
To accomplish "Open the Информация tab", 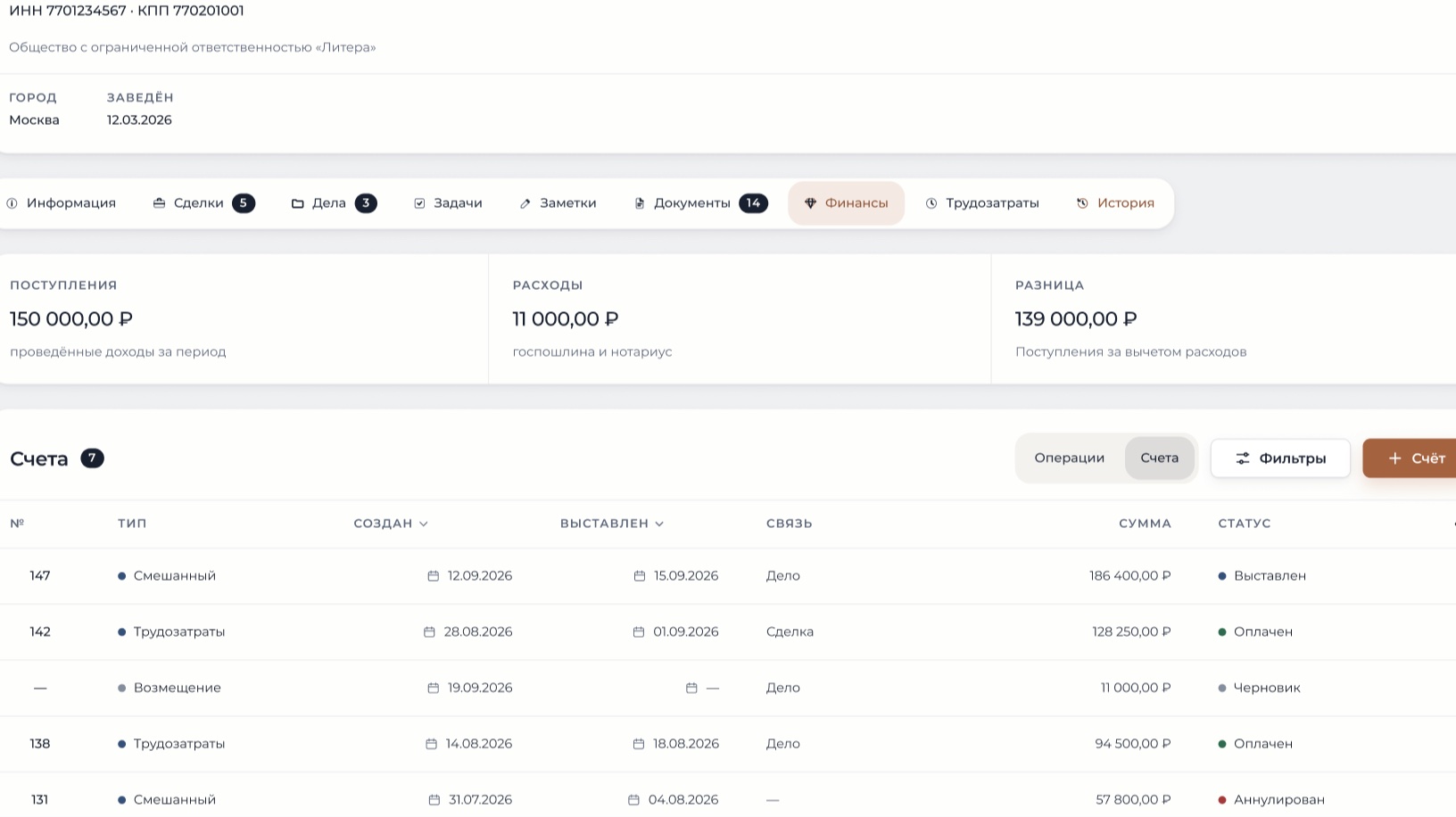I will tap(62, 203).
